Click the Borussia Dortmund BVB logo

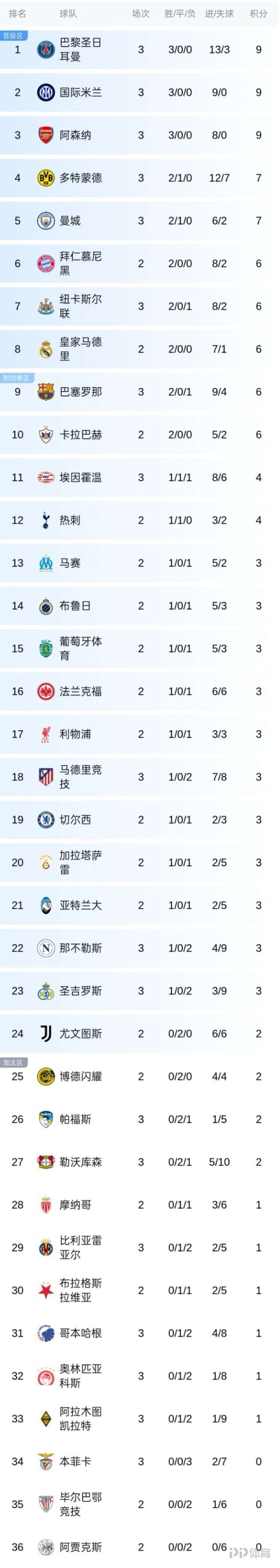[x=45, y=178]
